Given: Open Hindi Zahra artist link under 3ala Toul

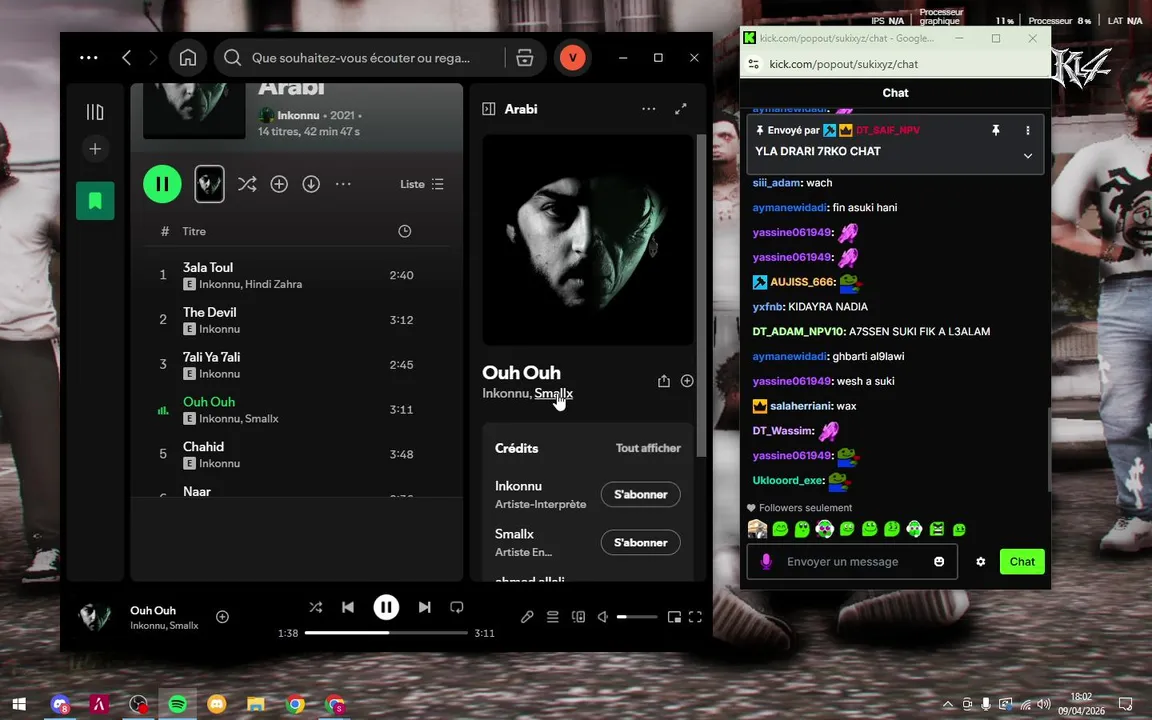Looking at the screenshot, I should (273, 284).
